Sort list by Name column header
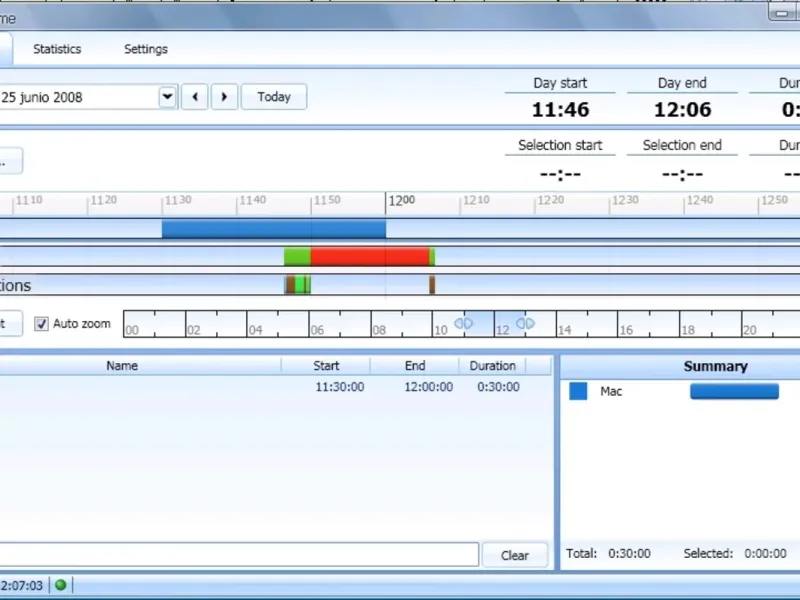Viewport: 800px width, 600px height. tap(122, 365)
